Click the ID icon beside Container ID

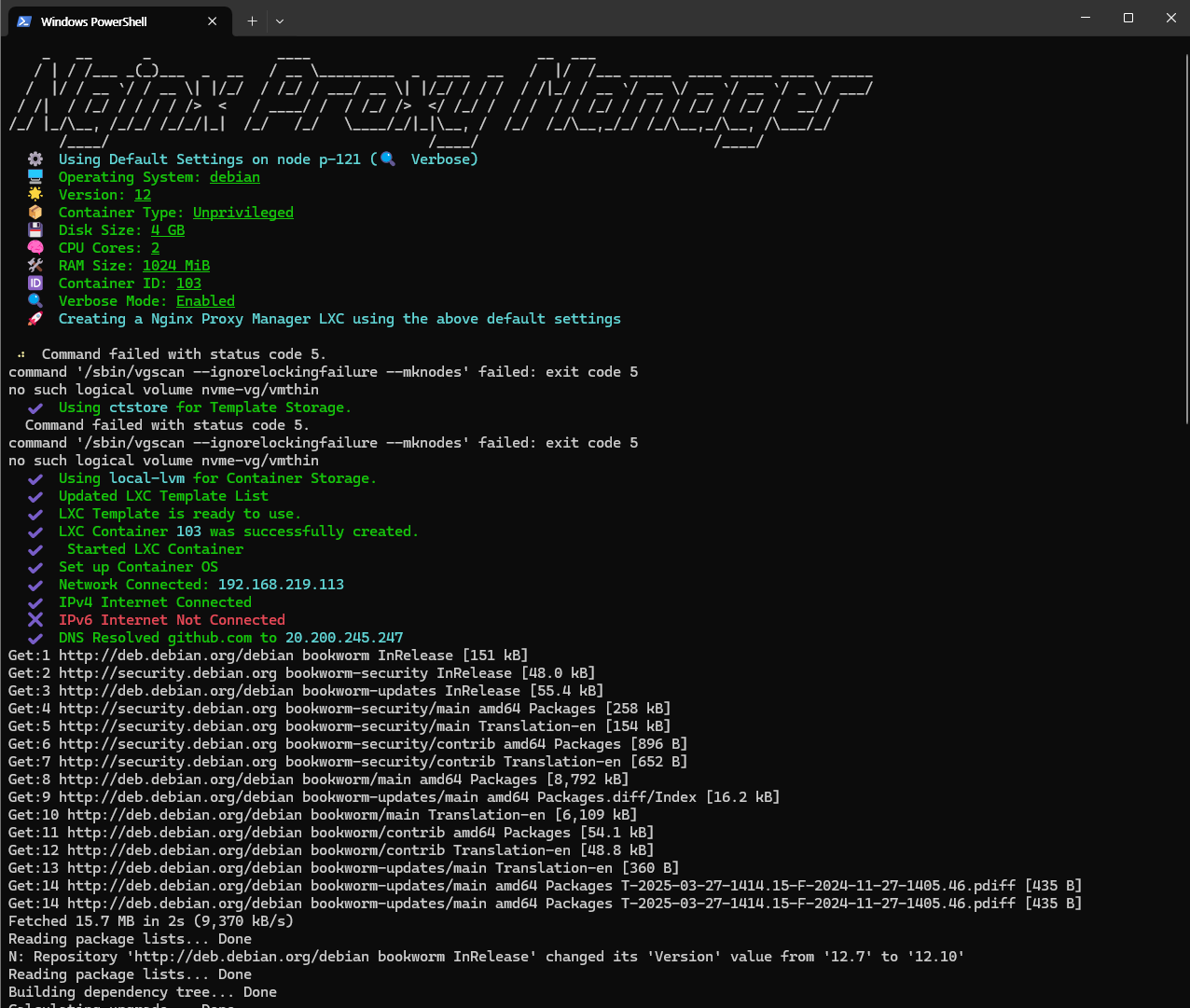[x=35, y=283]
